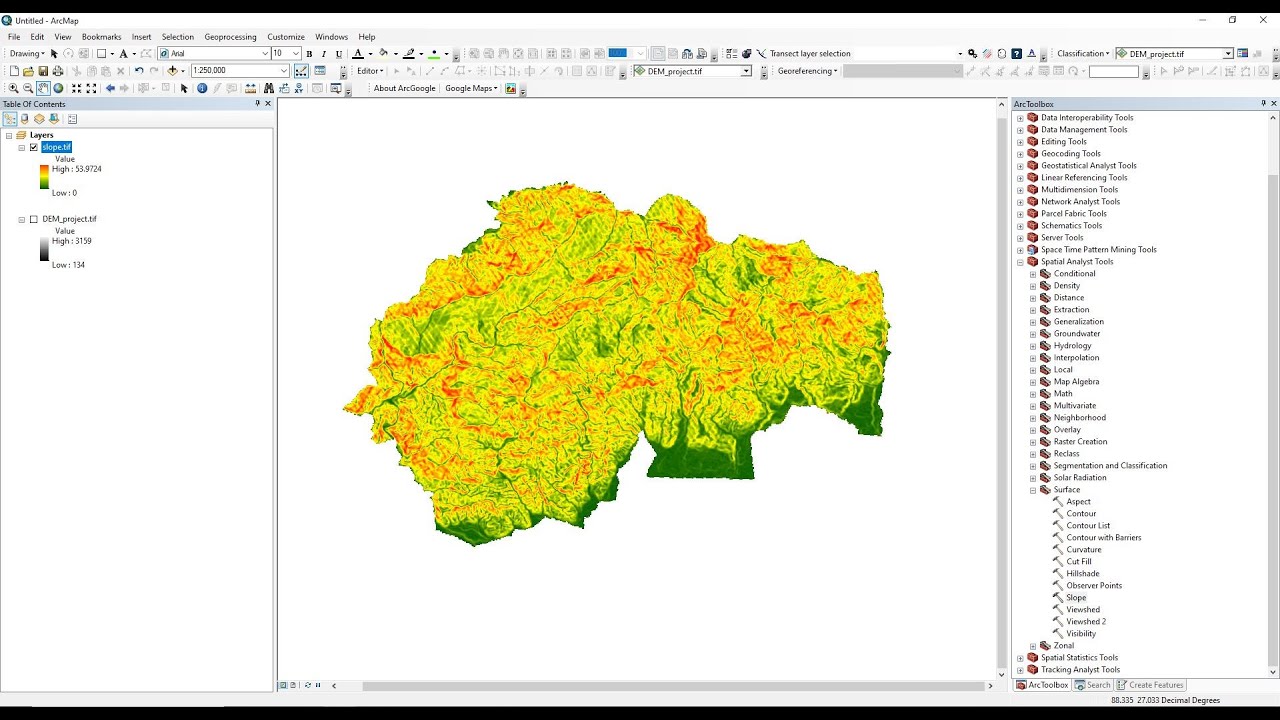Click the Fixed Zoom In icon
1280x720 pixels.
(77, 88)
